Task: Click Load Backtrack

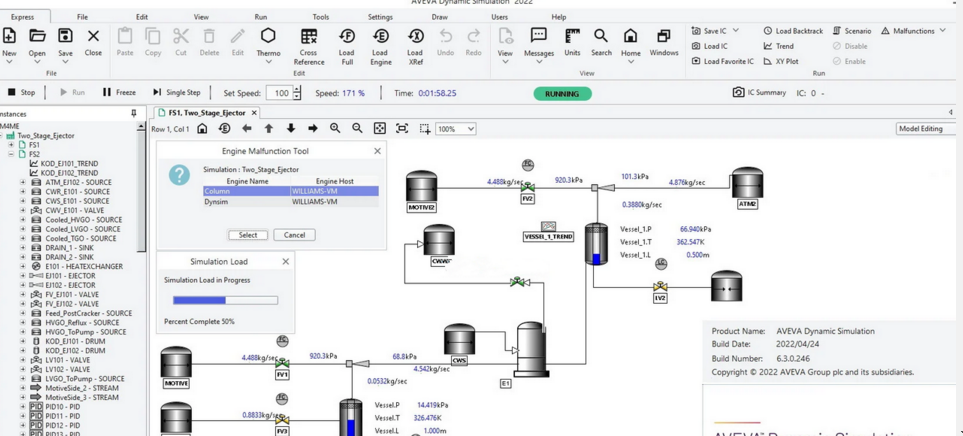Action: [x=793, y=31]
